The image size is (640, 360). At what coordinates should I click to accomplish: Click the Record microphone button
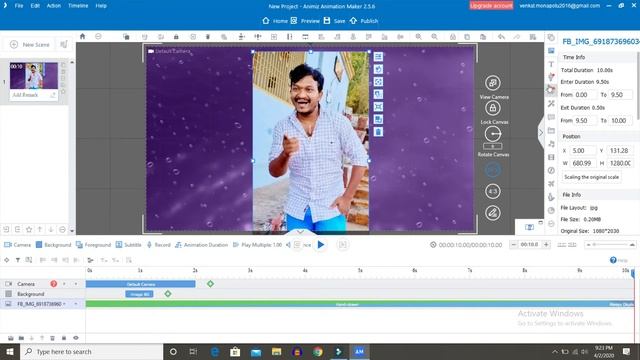click(158, 245)
